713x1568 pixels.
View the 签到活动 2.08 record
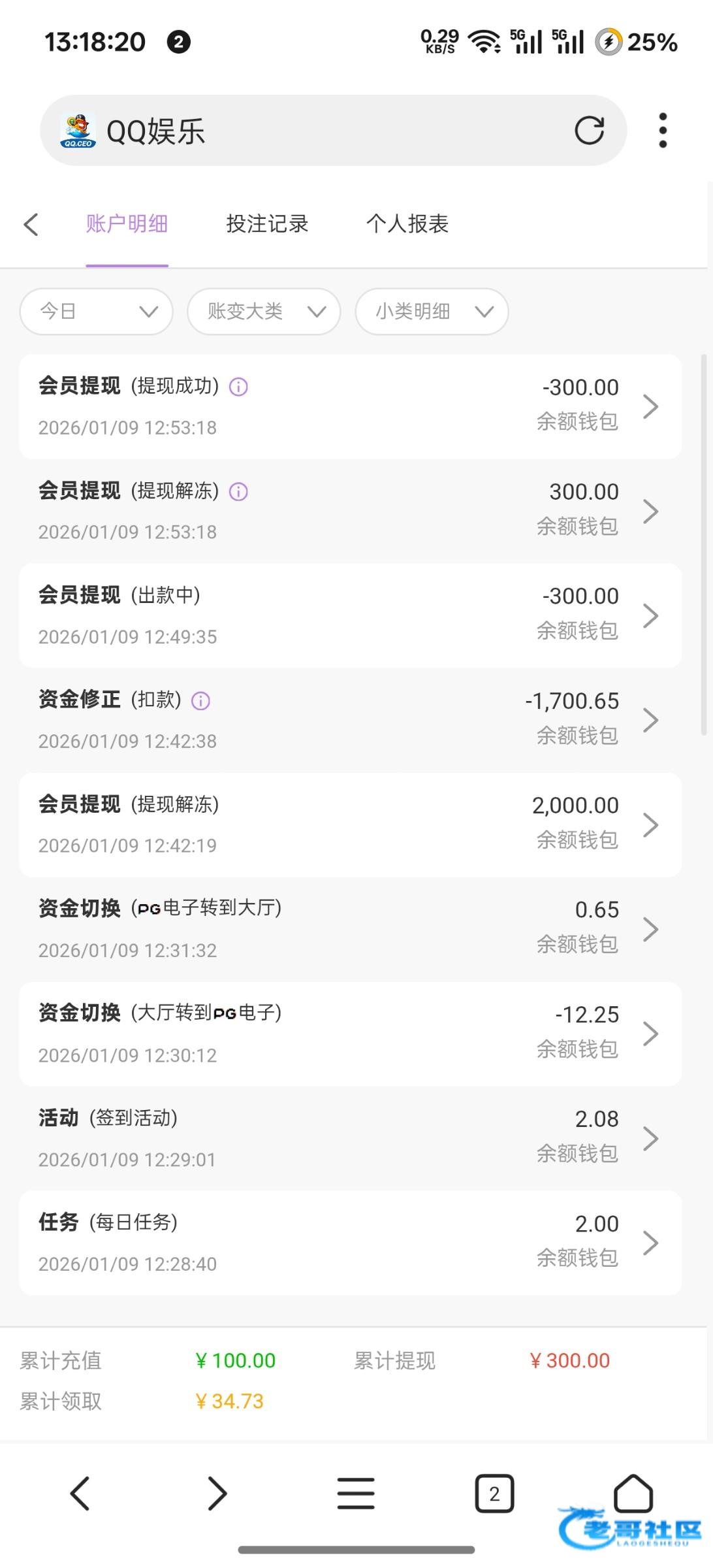[350, 1138]
